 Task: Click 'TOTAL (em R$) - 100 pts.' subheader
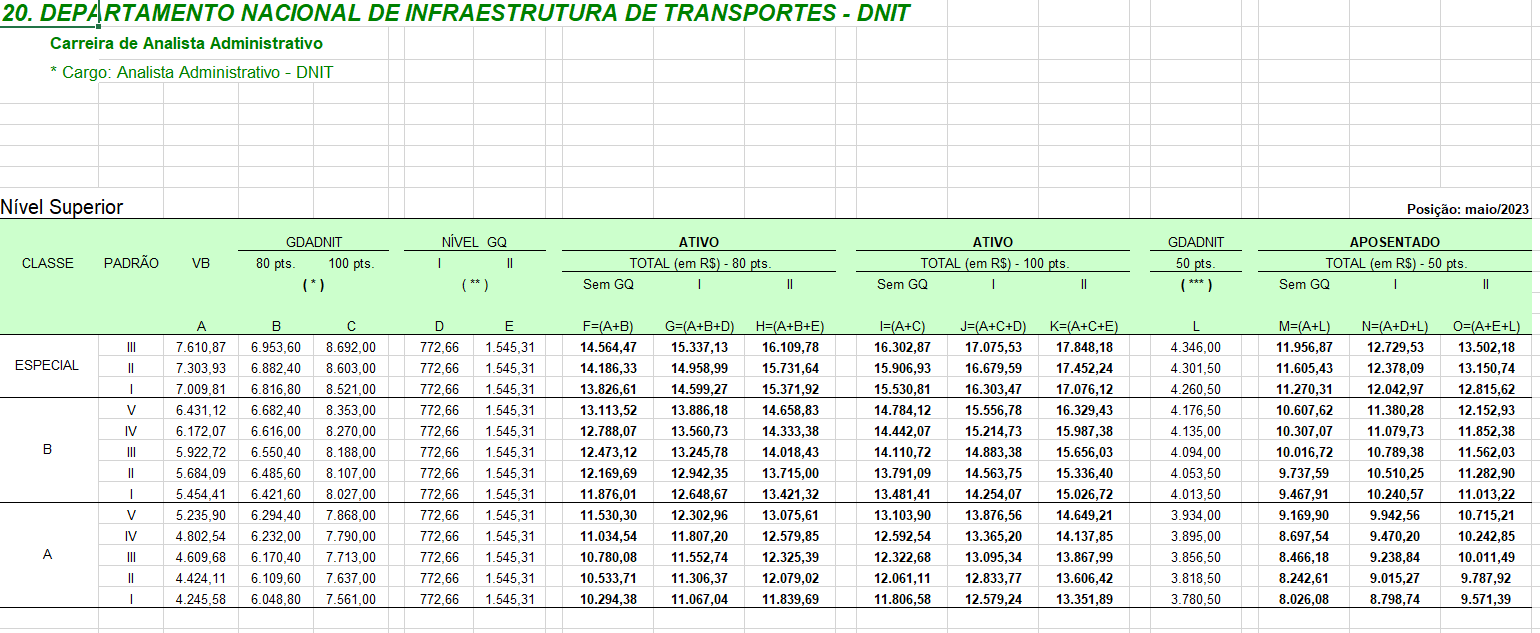(x=994, y=263)
